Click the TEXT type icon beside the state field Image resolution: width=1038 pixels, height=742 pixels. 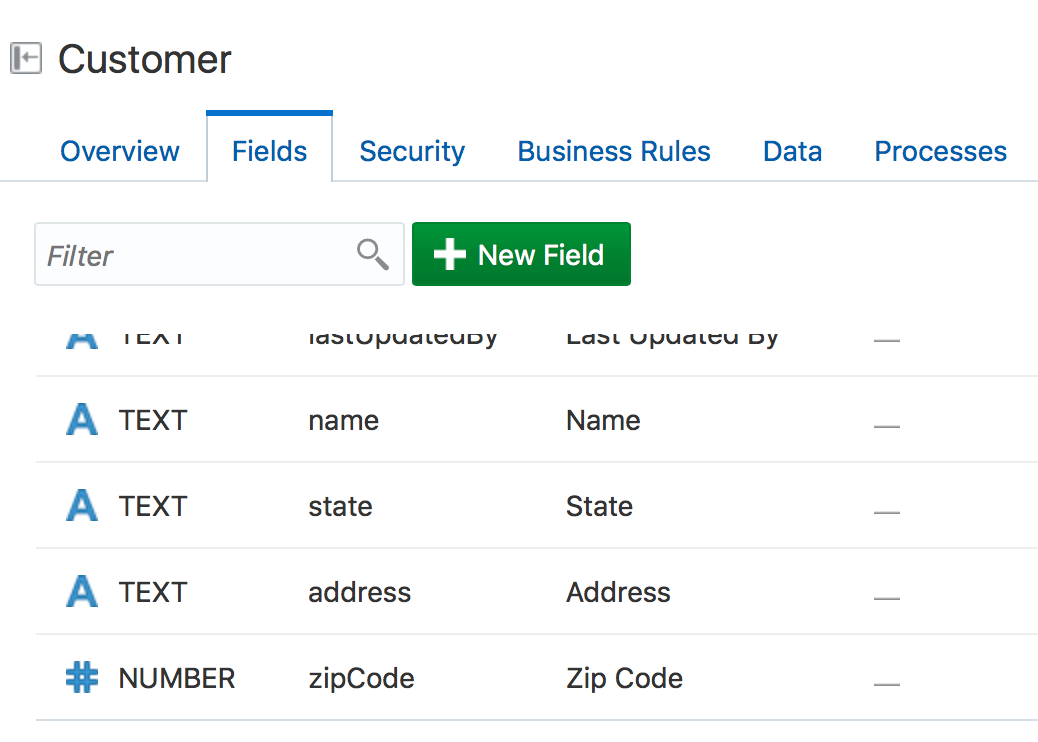click(x=81, y=506)
